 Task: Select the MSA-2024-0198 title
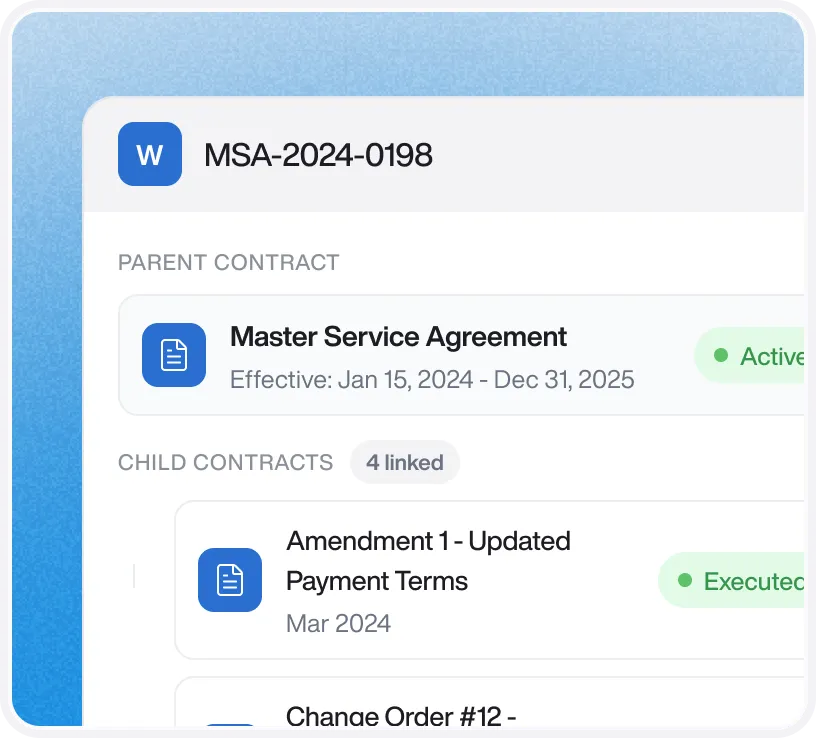coord(318,155)
